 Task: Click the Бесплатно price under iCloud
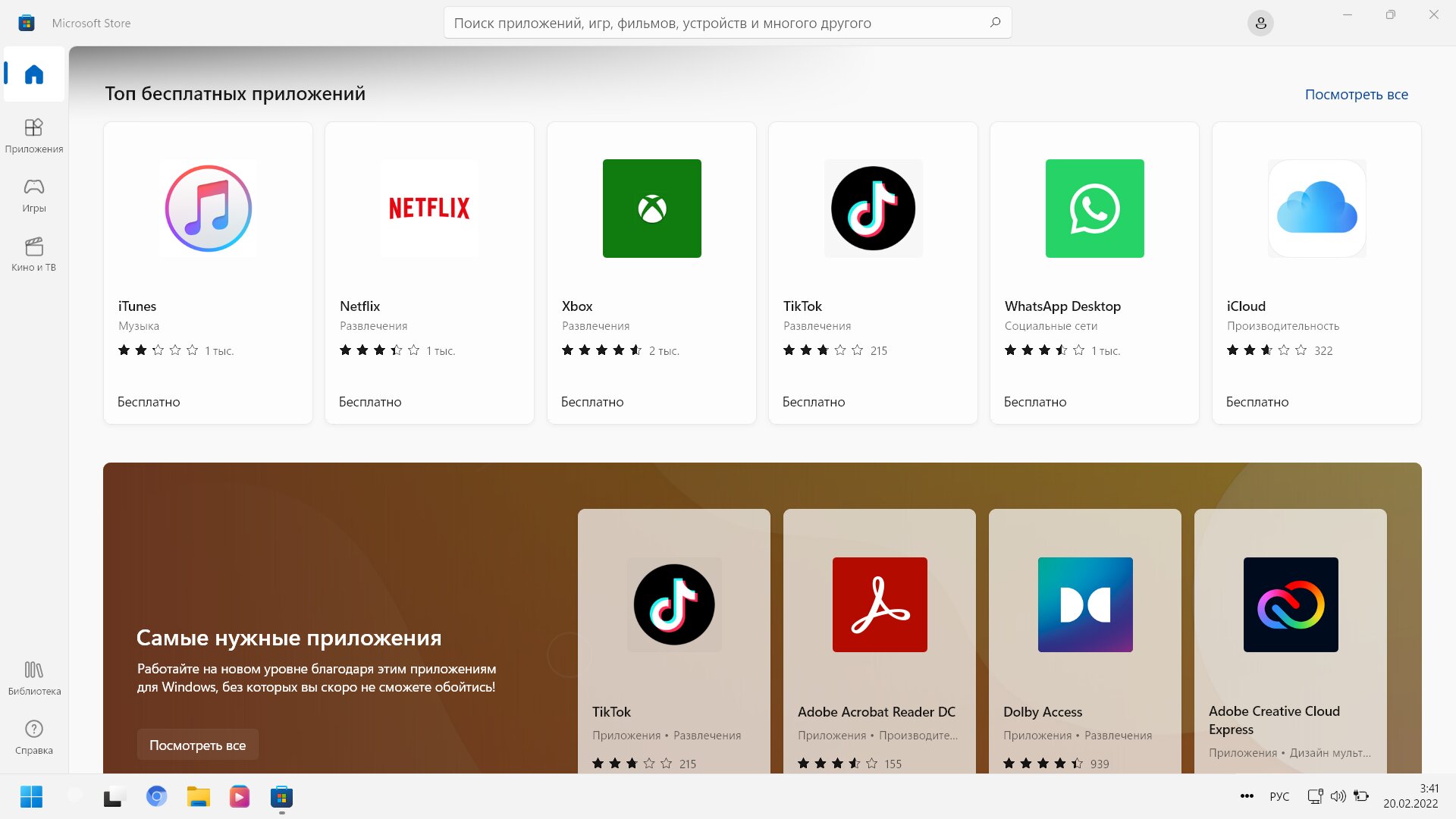pos(1257,402)
